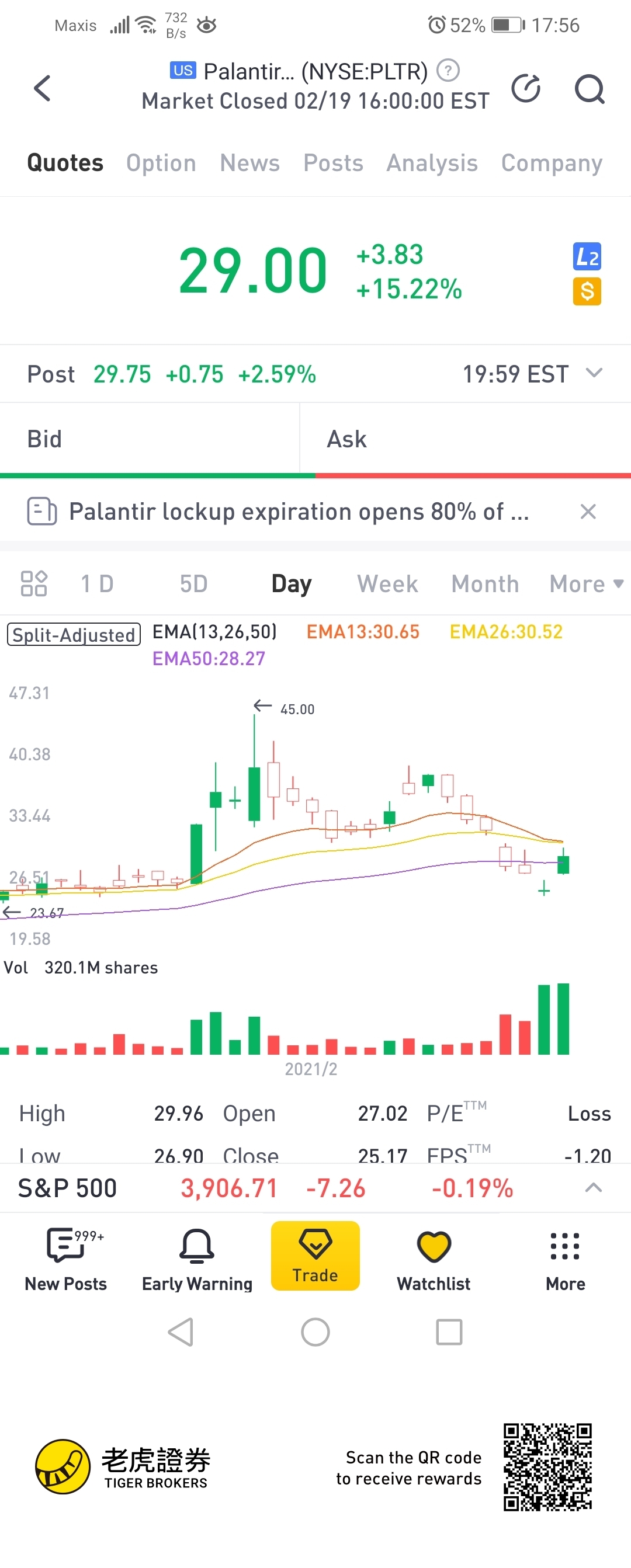
Task: Tap the High 29.96 value
Action: [x=178, y=1113]
